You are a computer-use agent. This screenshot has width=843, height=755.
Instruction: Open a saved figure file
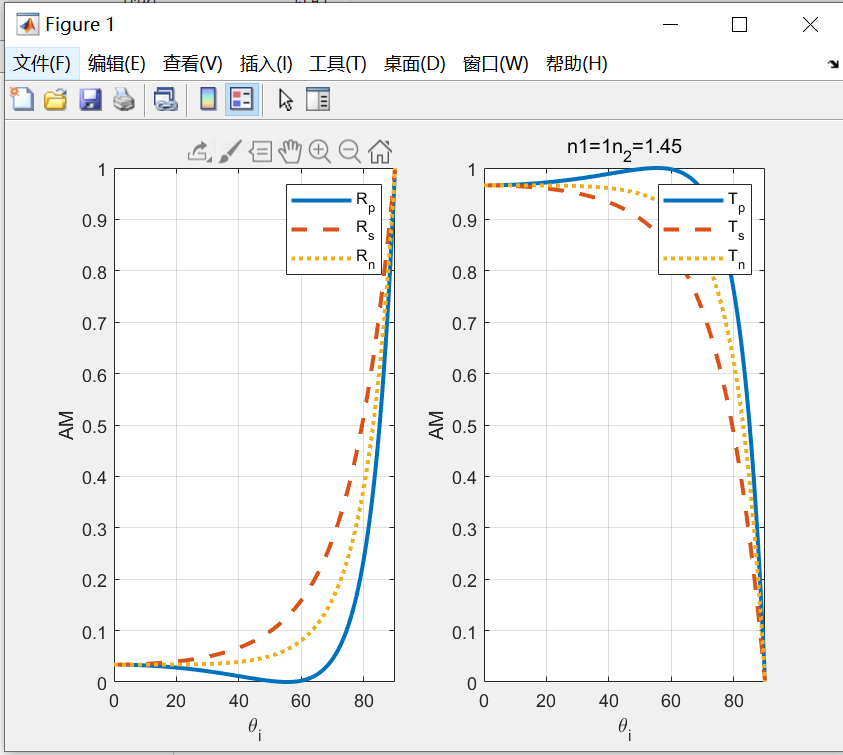point(56,99)
